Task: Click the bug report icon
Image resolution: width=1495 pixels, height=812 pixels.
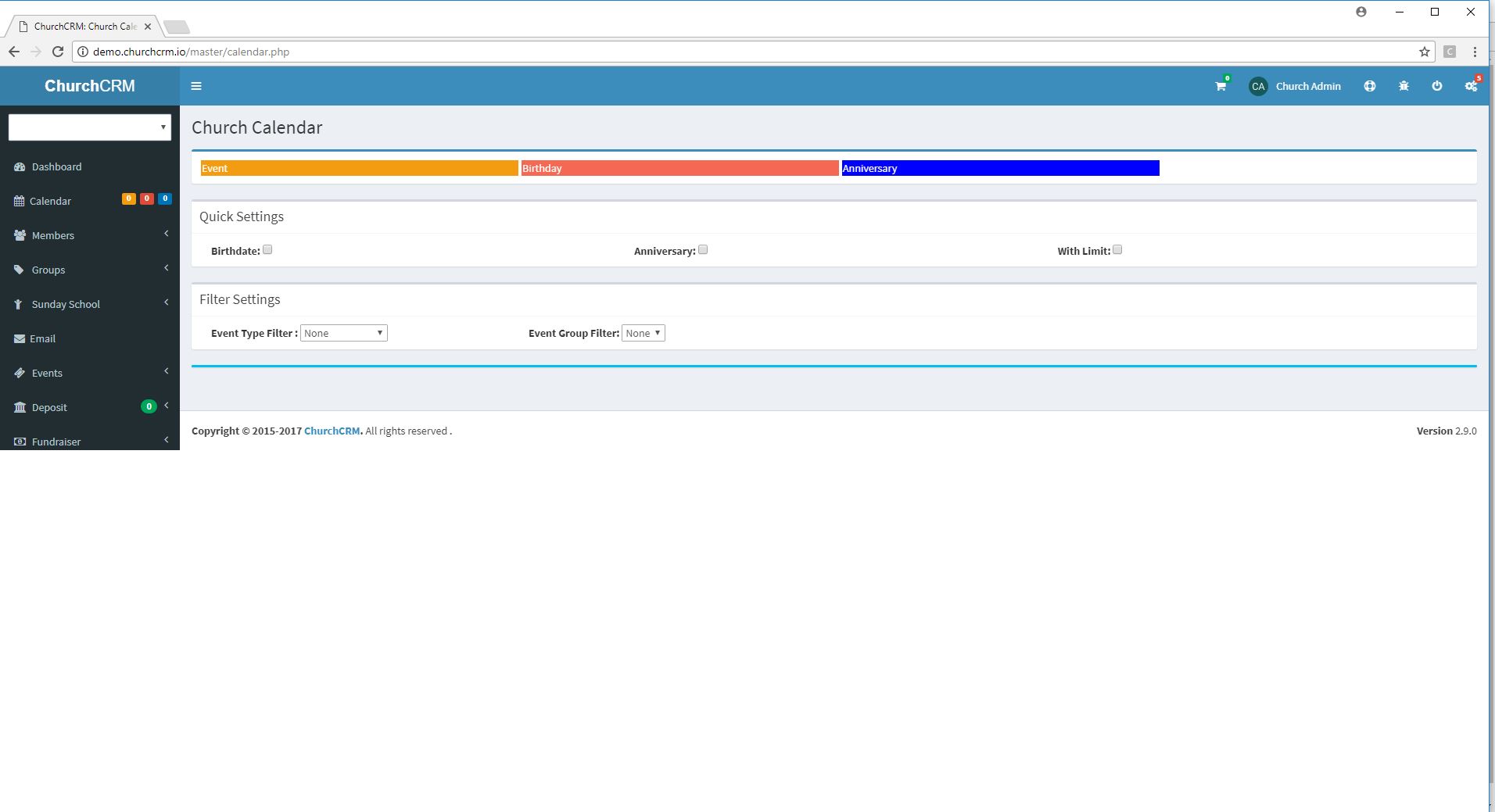Action: (1404, 86)
